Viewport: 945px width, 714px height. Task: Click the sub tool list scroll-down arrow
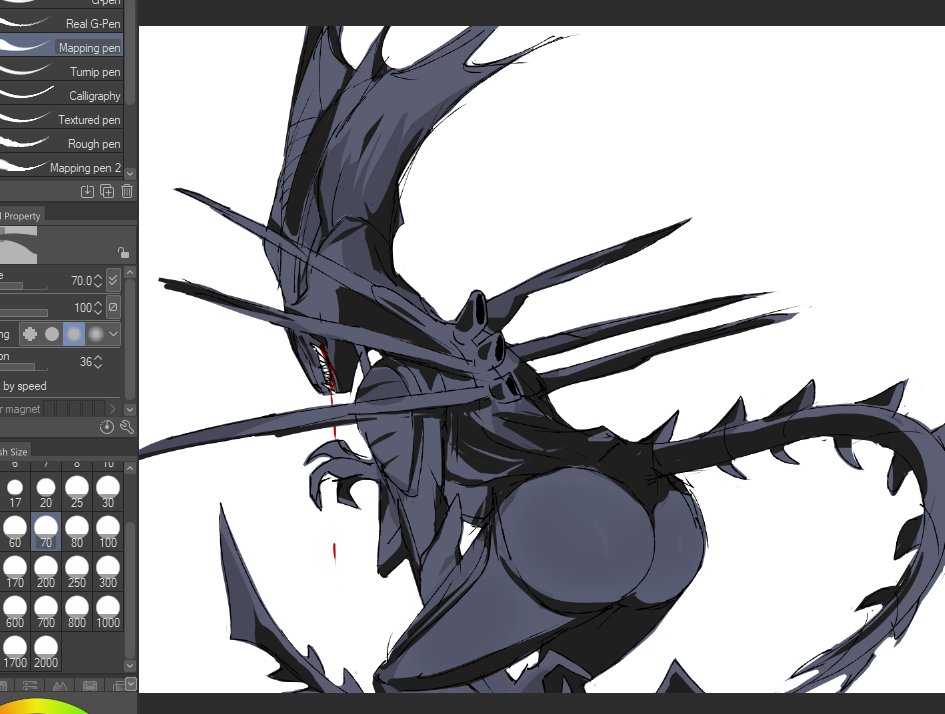pyautogui.click(x=130, y=174)
